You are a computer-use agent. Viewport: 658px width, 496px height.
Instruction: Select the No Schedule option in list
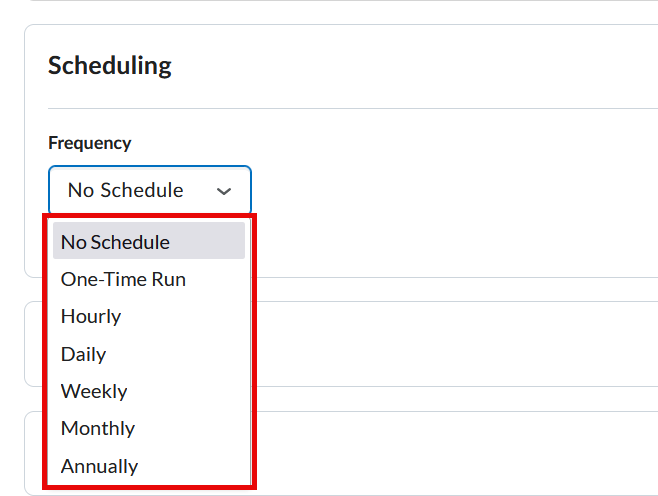[115, 242]
